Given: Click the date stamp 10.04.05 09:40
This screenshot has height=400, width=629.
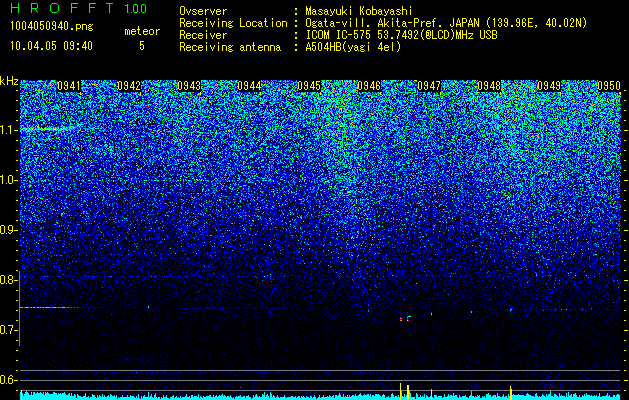Looking at the screenshot, I should [x=51, y=46].
